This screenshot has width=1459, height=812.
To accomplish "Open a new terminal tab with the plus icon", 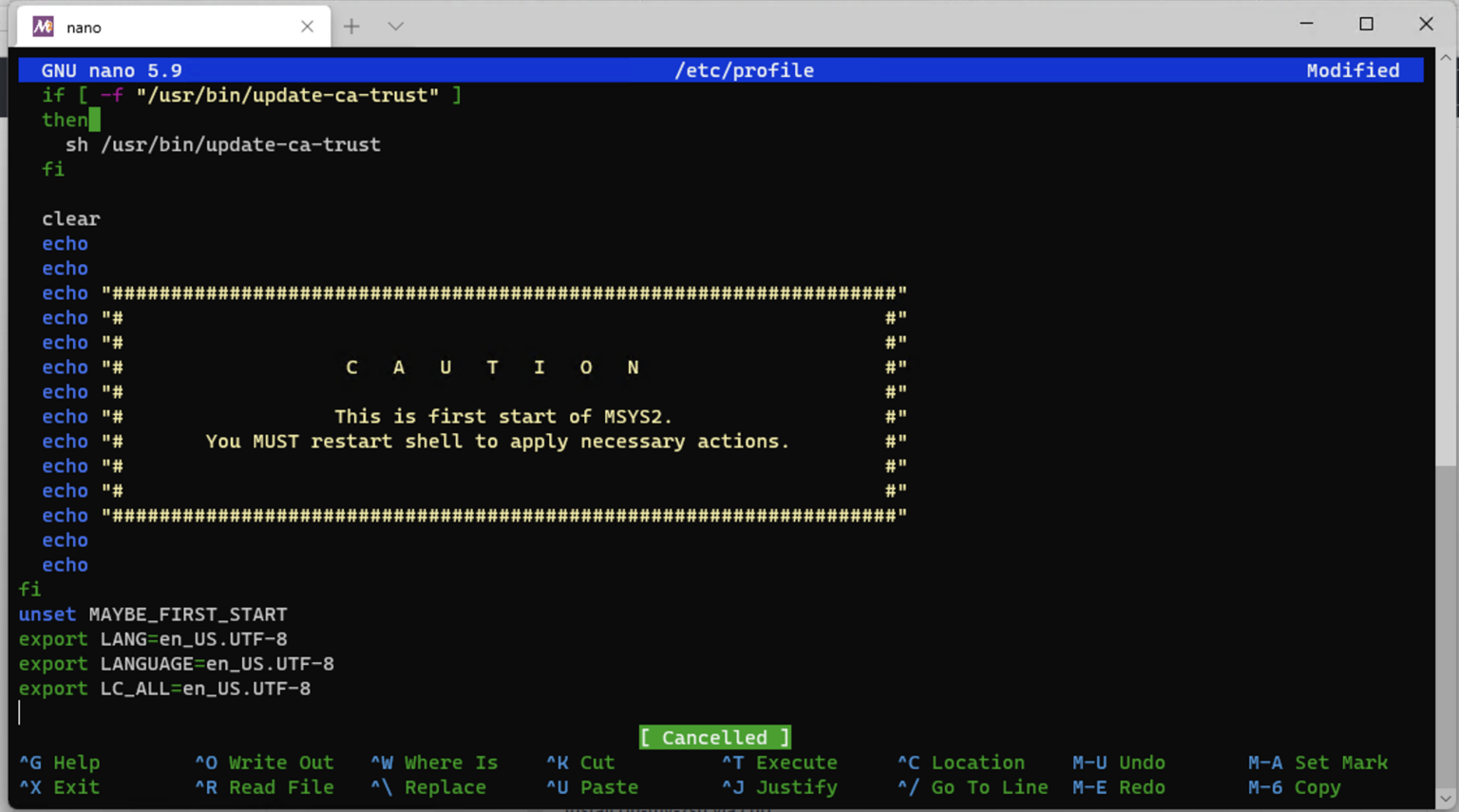I will (351, 27).
